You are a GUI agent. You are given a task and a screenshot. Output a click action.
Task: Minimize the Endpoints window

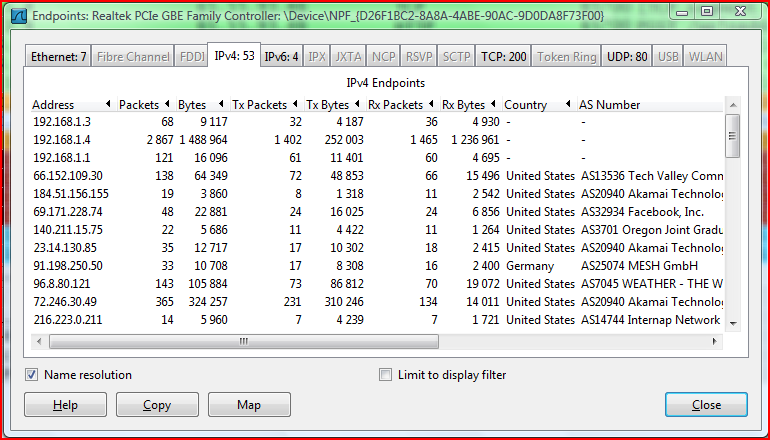click(x=679, y=11)
